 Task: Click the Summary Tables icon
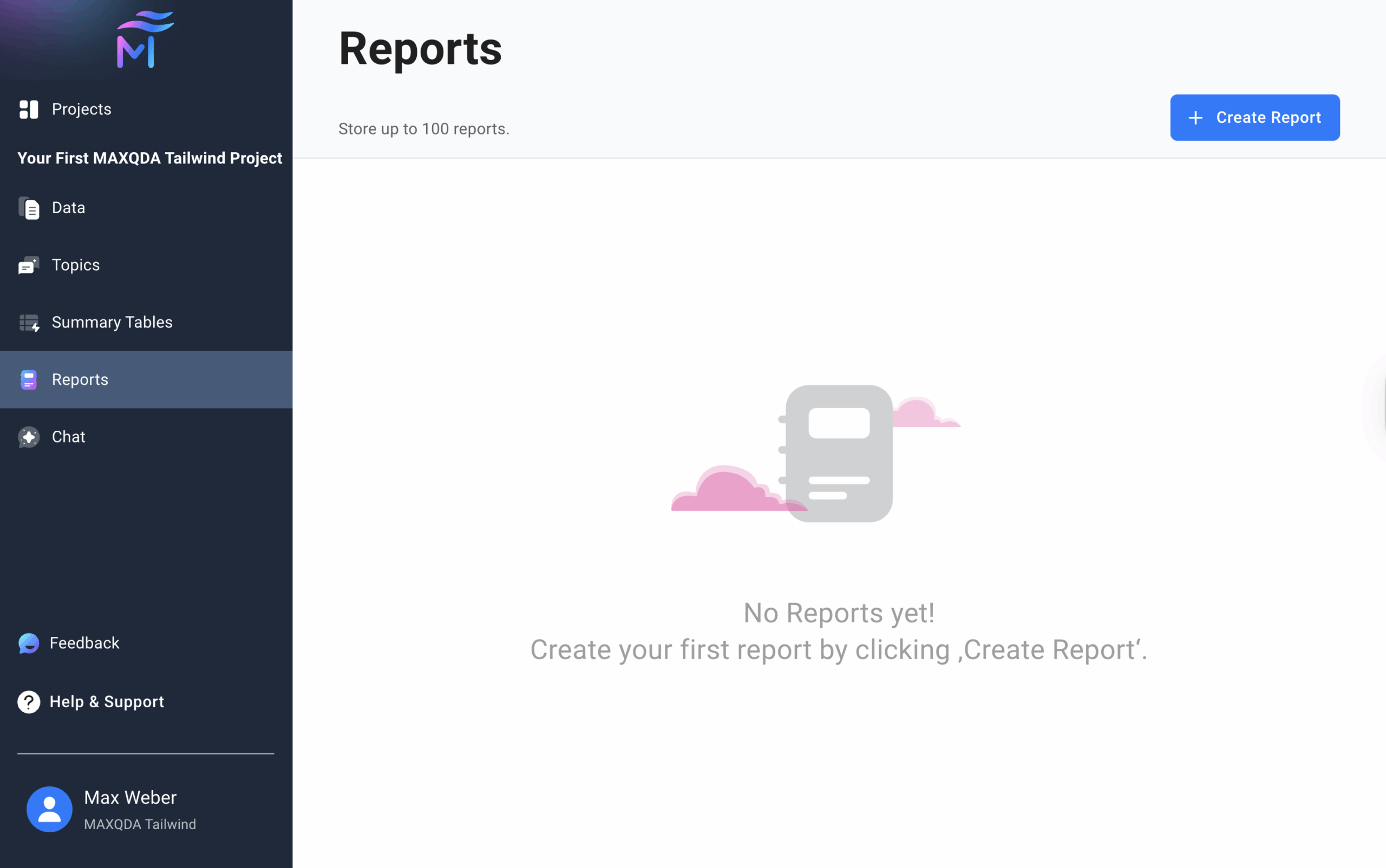tap(29, 323)
